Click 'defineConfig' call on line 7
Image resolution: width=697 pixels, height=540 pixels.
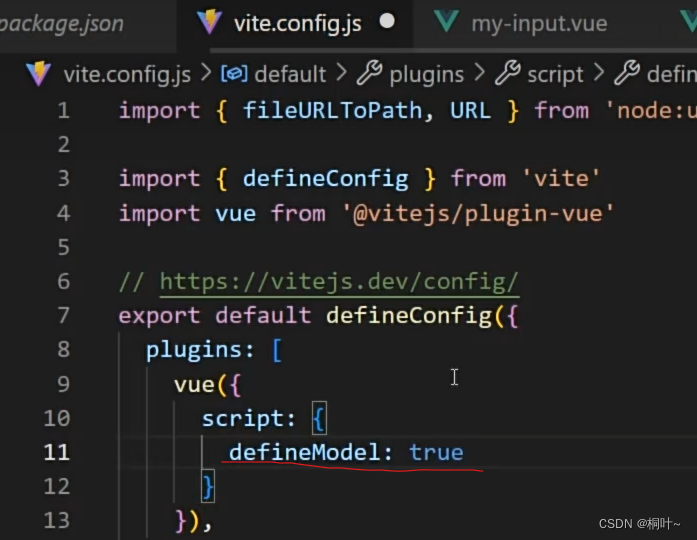click(409, 316)
